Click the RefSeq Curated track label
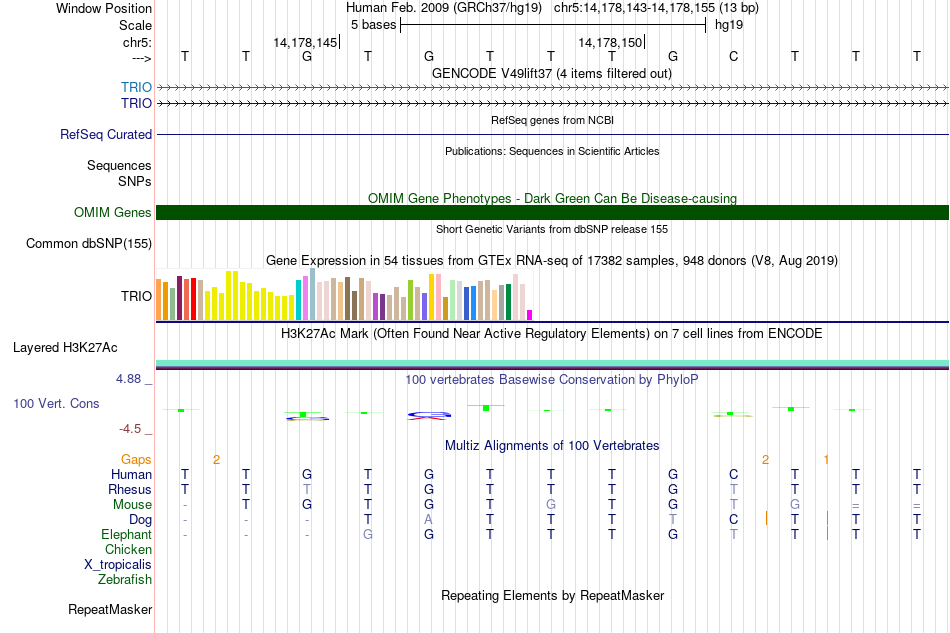950x633 pixels. 106,134
